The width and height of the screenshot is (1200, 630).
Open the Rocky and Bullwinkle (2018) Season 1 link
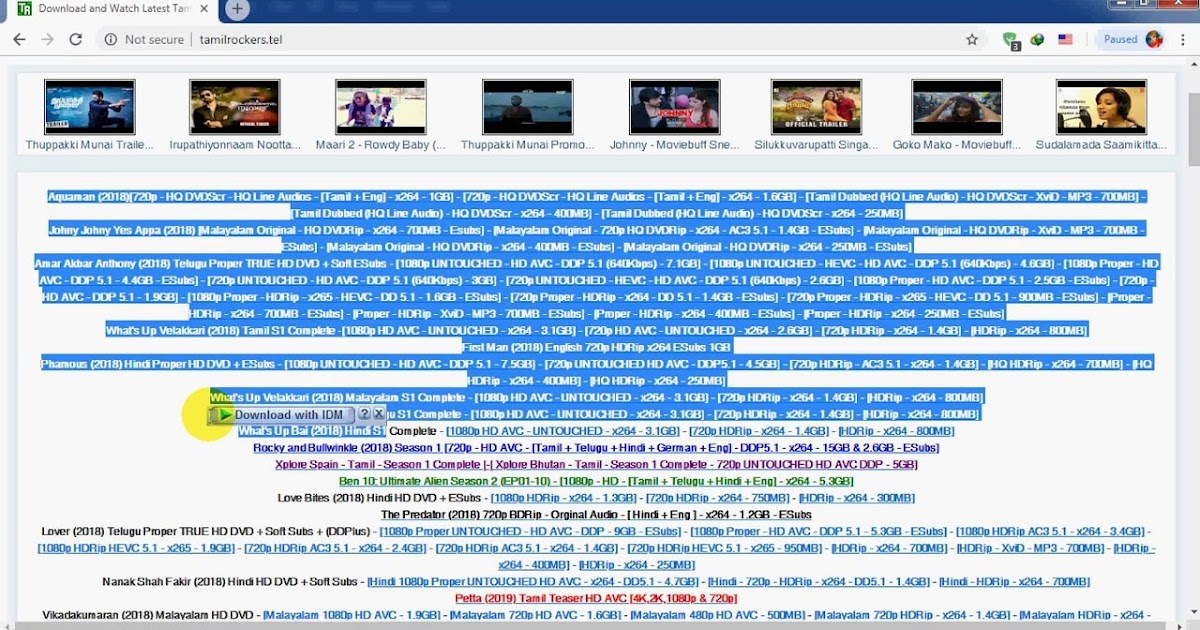point(596,448)
